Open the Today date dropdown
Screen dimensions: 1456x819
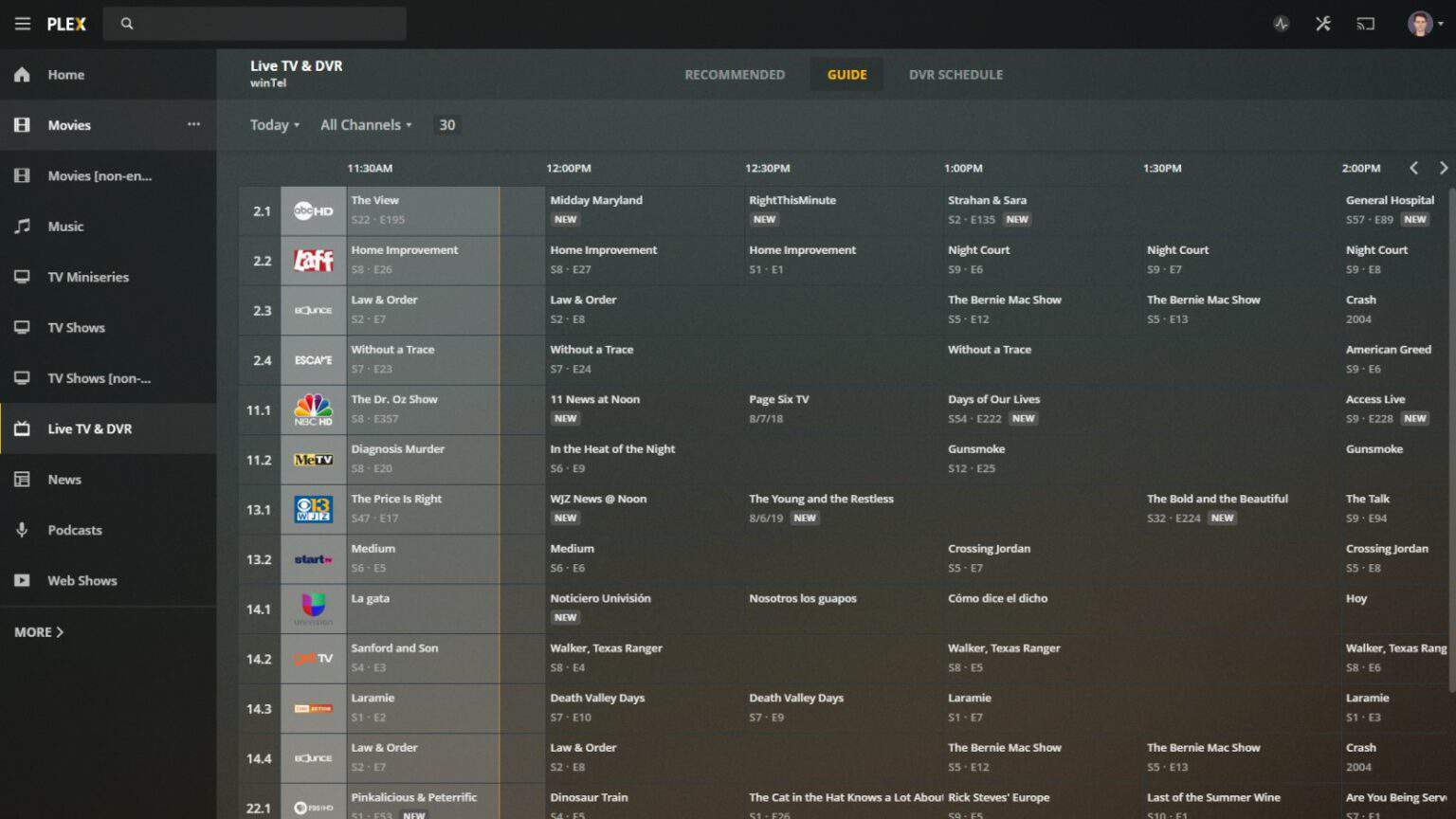[x=273, y=124]
